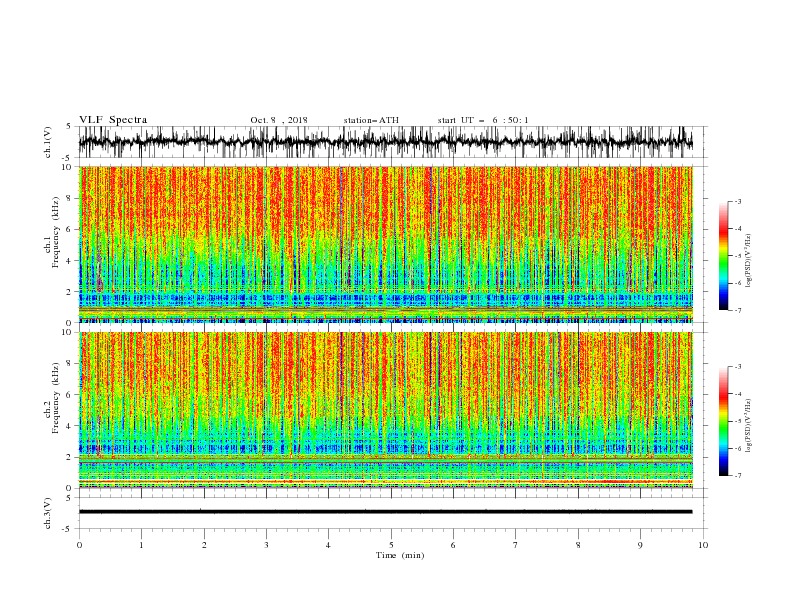792x612 pixels.
Task: Click the ch.1 PSD color scale bar
Action: 724,256
